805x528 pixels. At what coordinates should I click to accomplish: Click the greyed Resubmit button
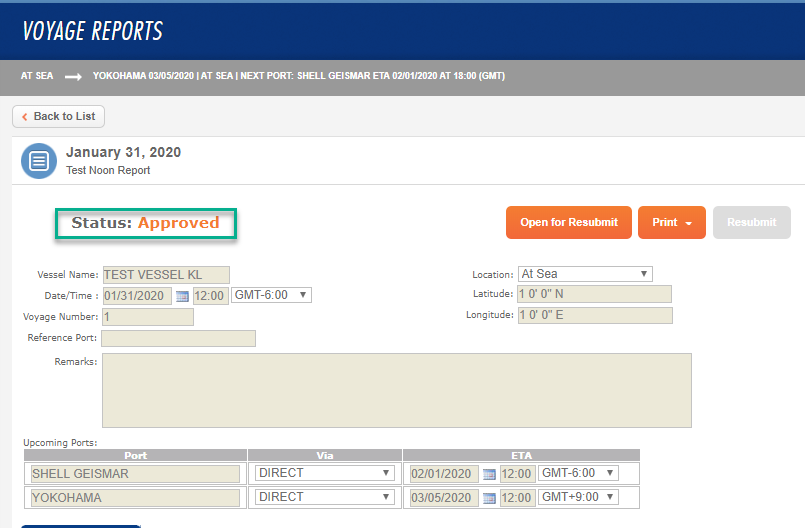(x=751, y=222)
